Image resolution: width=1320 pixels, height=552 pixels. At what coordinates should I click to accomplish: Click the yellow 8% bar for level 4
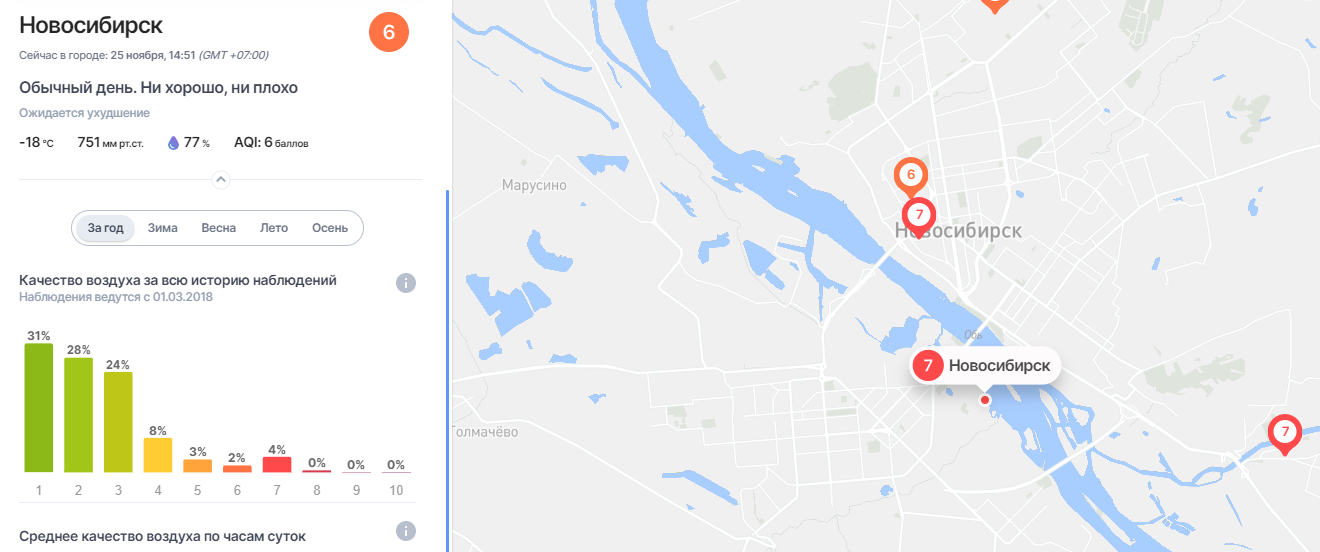coord(158,455)
